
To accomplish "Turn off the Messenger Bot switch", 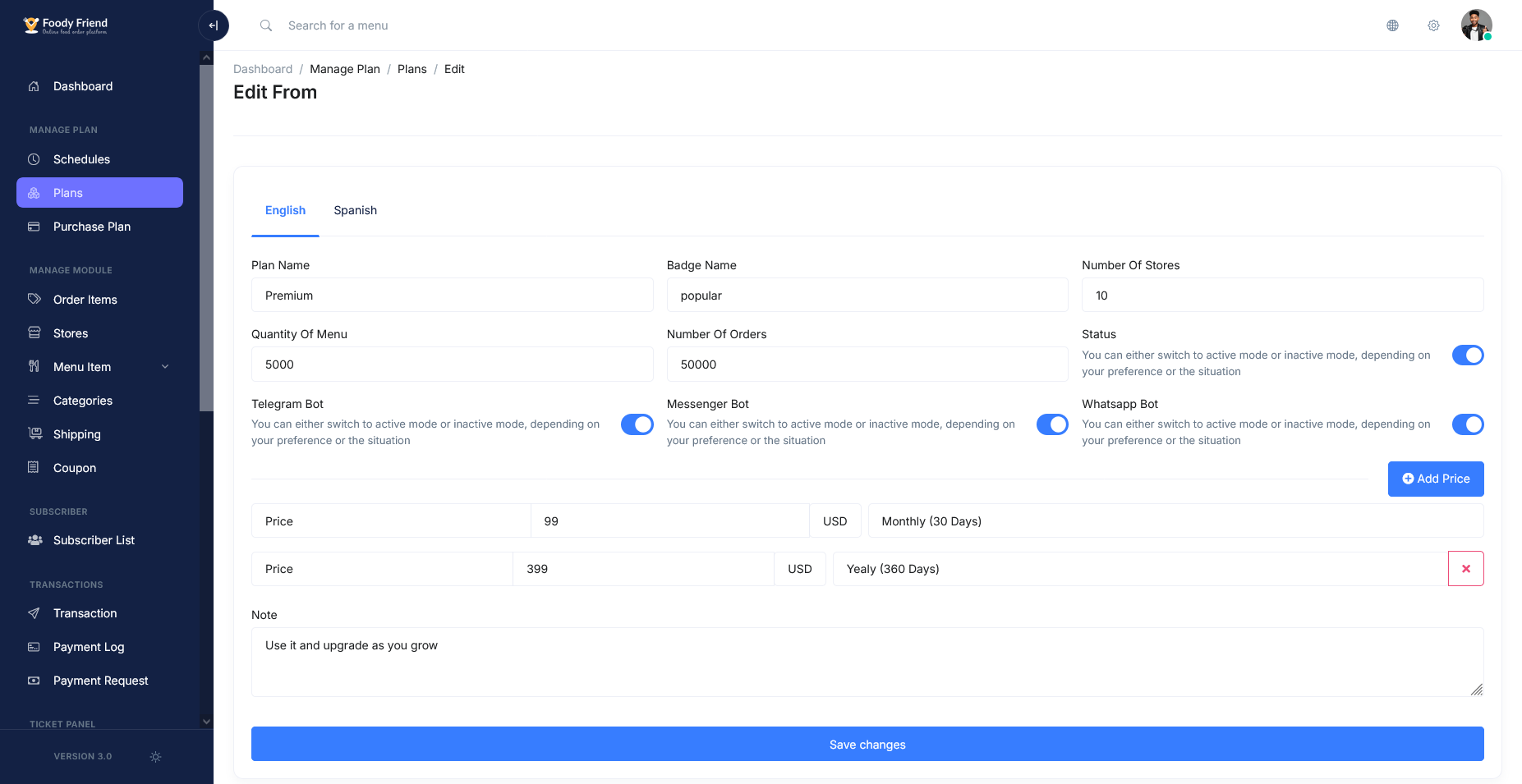I will click(1052, 424).
